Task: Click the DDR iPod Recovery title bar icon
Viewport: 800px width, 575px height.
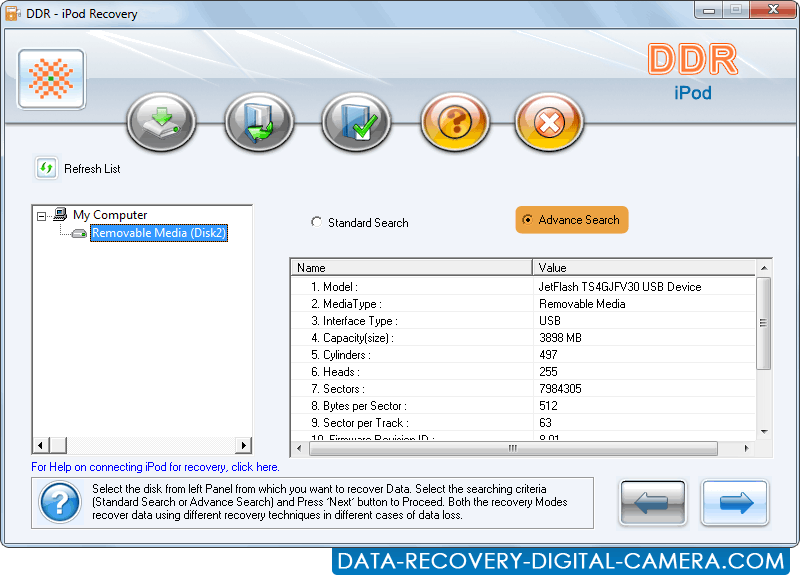Action: coord(13,13)
